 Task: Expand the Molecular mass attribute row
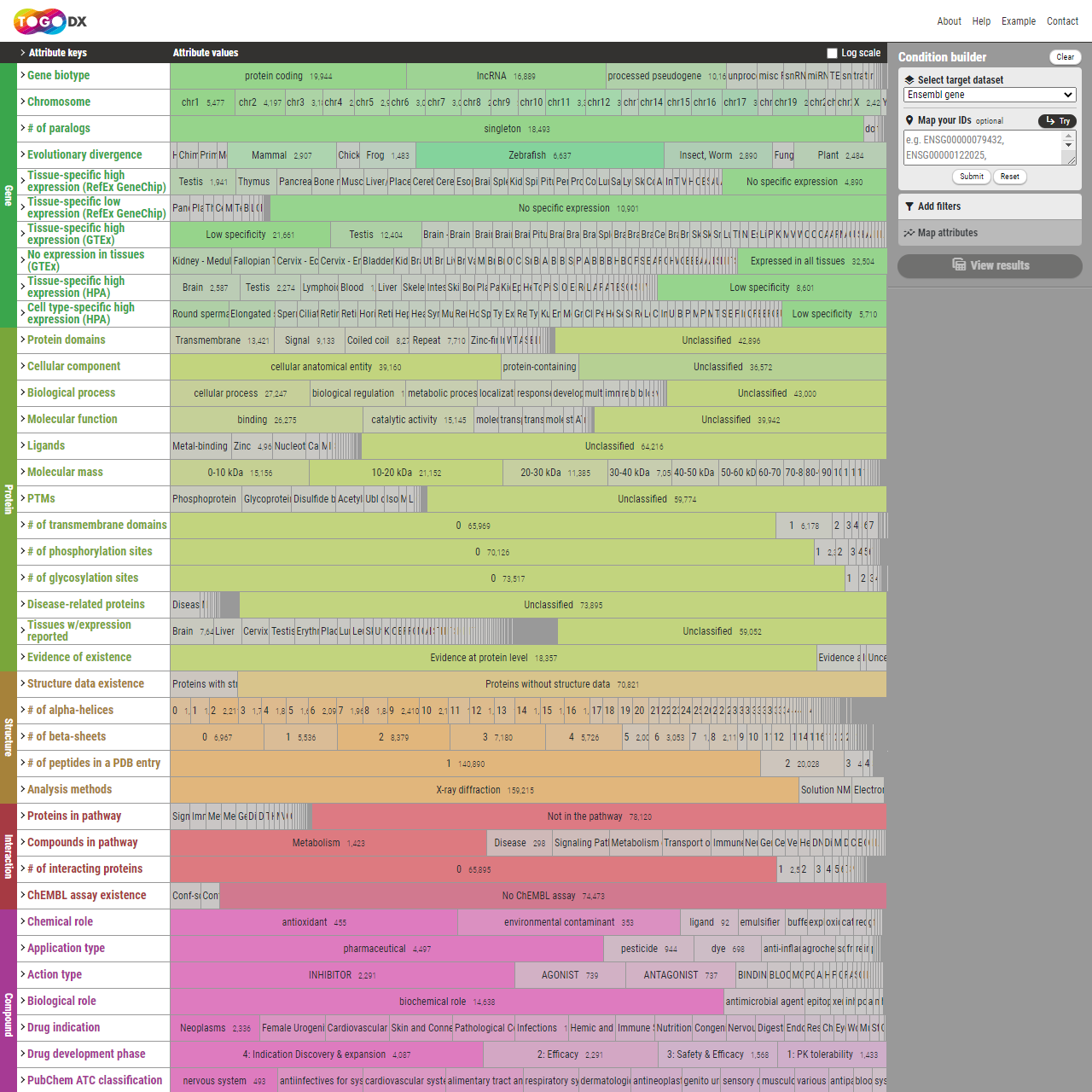(65, 473)
